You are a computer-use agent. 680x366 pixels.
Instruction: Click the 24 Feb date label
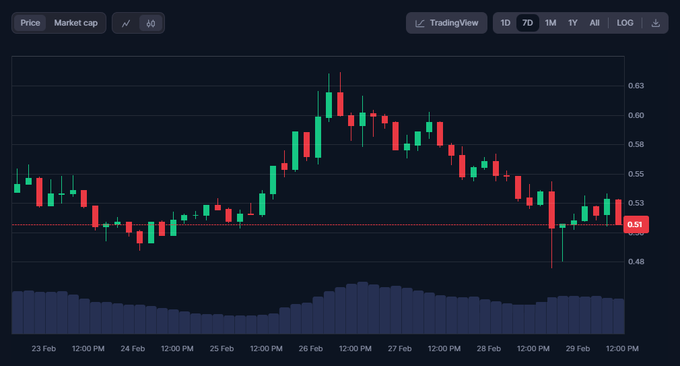point(133,349)
